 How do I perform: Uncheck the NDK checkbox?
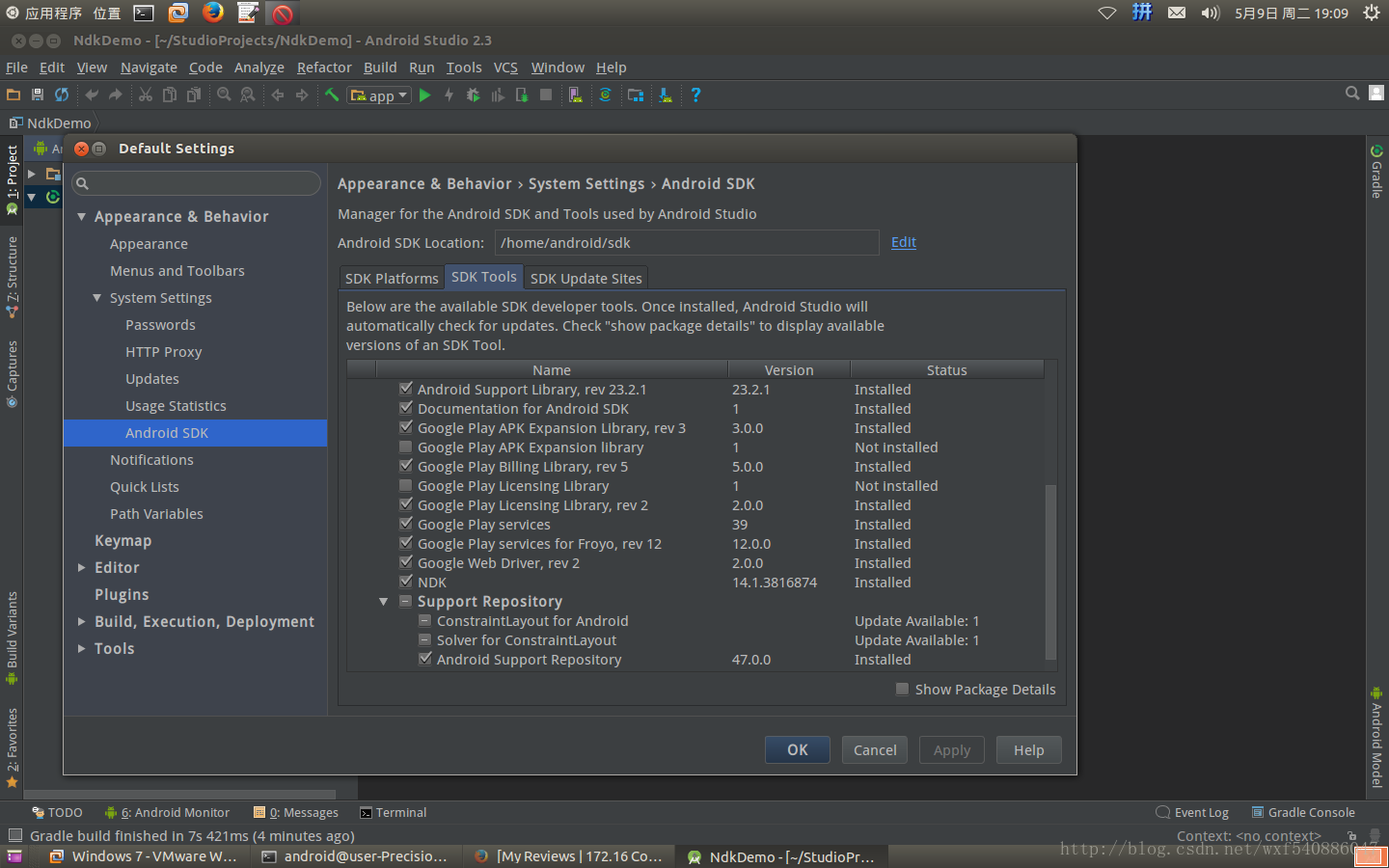click(406, 582)
